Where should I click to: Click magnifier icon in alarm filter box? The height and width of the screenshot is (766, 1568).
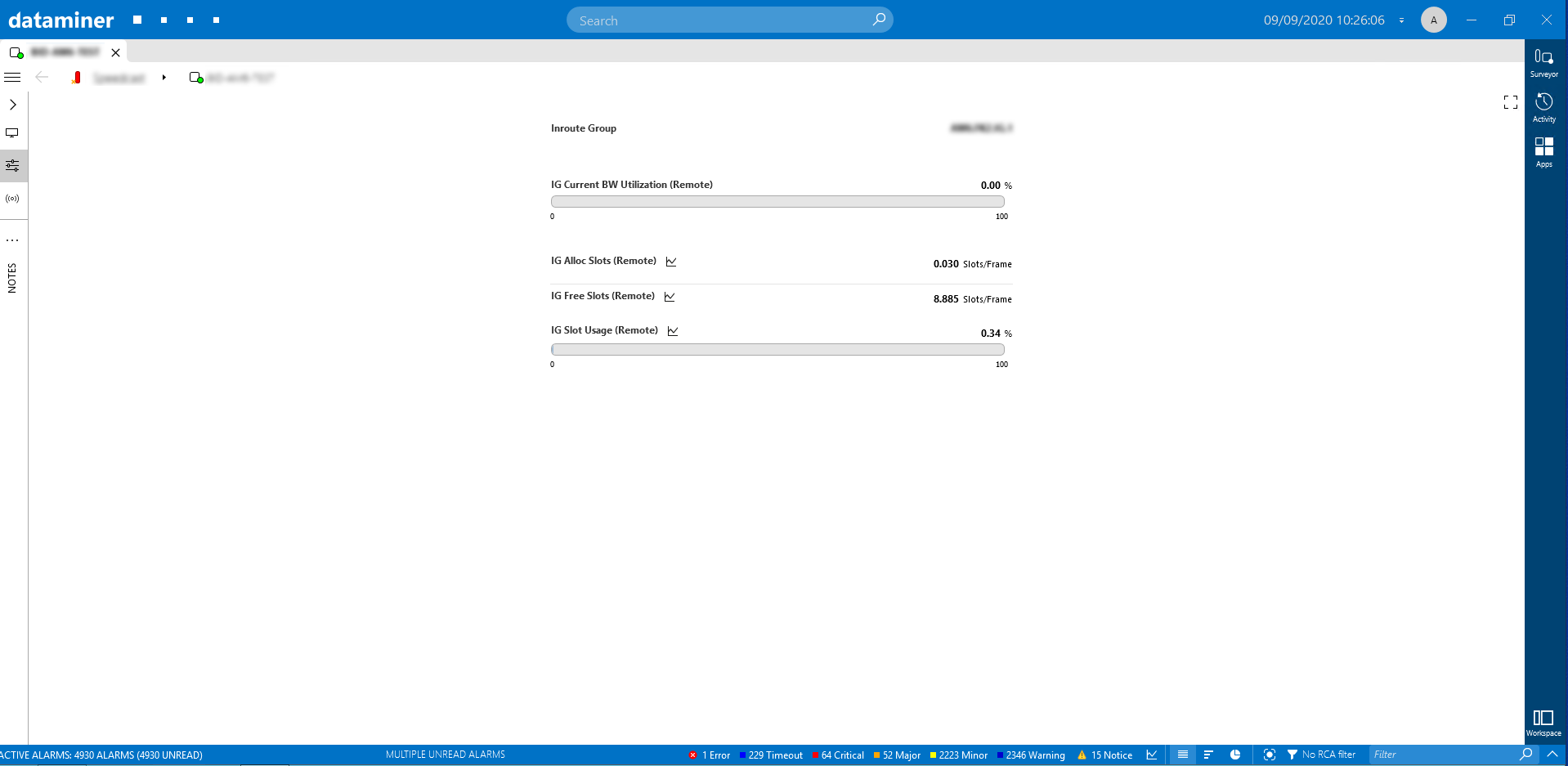1525,754
